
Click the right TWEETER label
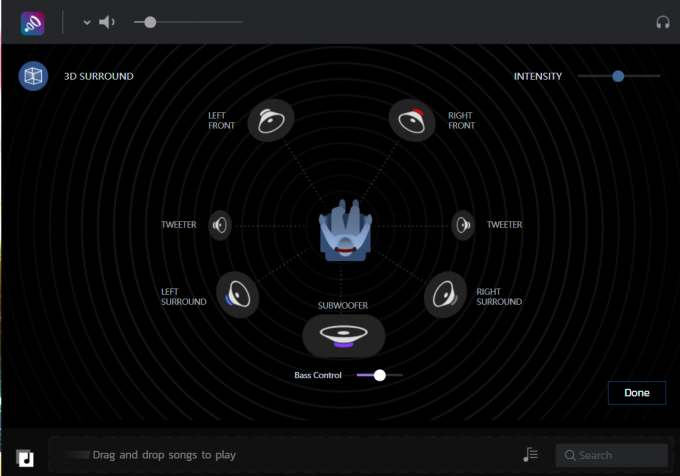504,225
